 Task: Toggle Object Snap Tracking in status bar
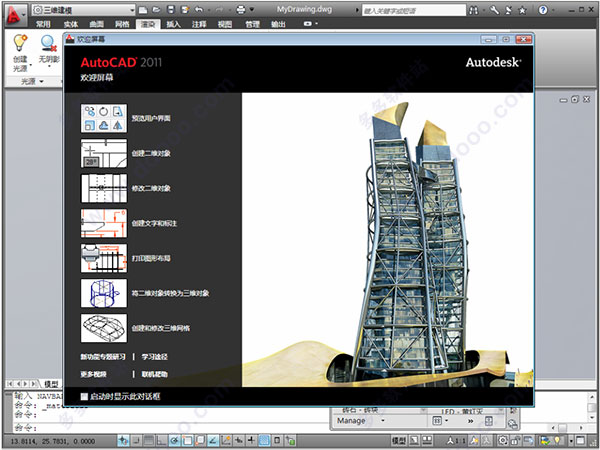tap(213, 441)
